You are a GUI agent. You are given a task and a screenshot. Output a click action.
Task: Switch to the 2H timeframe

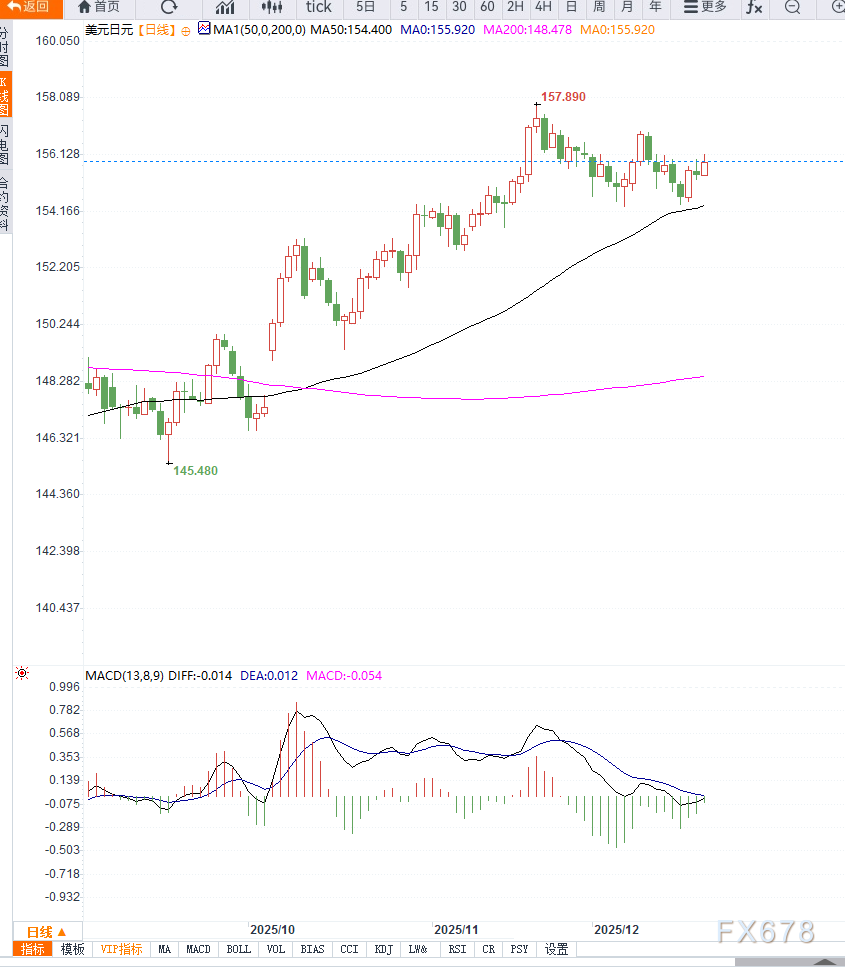pos(515,7)
